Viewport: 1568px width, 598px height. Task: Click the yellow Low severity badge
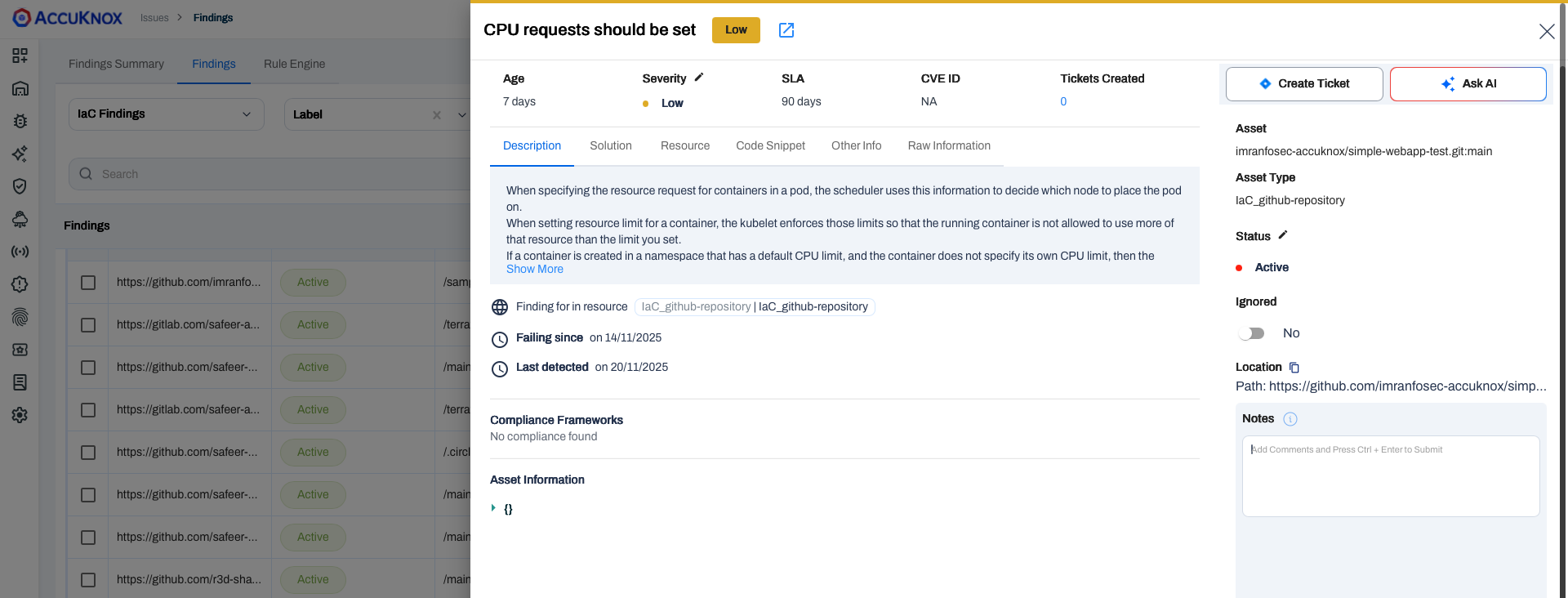tap(736, 30)
